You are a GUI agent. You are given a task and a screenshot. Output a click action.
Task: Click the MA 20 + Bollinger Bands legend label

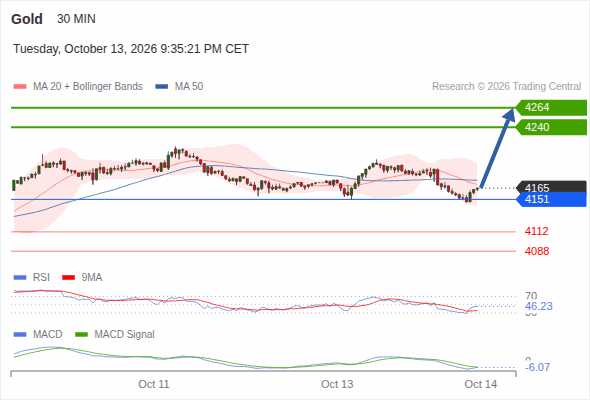coord(88,87)
